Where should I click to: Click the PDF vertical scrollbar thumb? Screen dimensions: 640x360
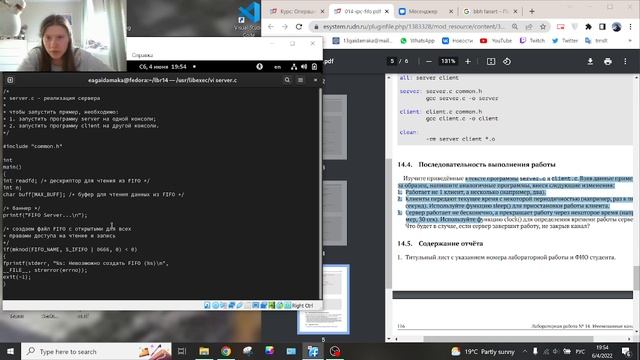pos(636,278)
